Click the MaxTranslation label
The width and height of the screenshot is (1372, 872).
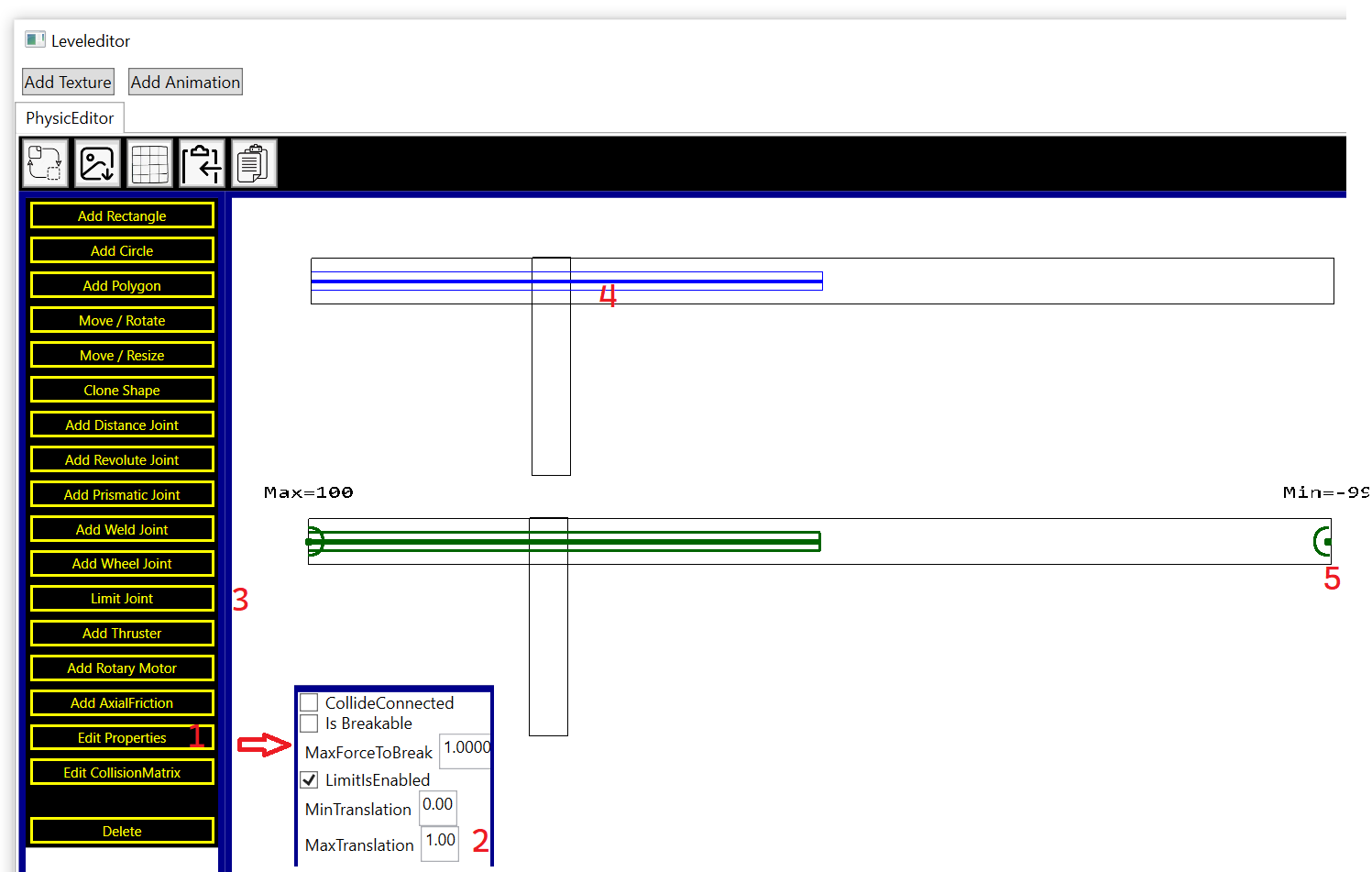359,845
